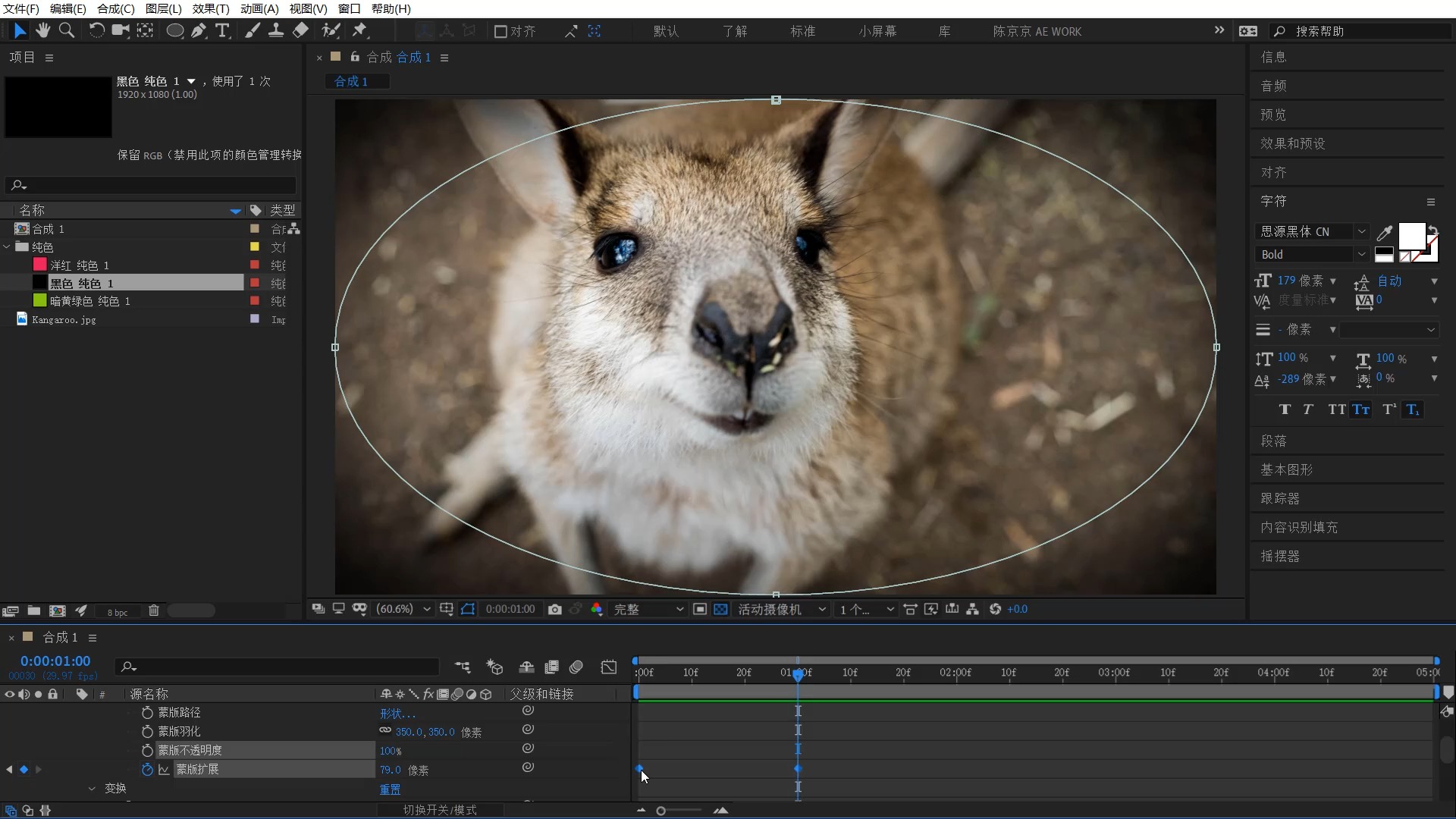Click 重置 to reset the transform
This screenshot has height=819, width=1456.
click(x=390, y=789)
